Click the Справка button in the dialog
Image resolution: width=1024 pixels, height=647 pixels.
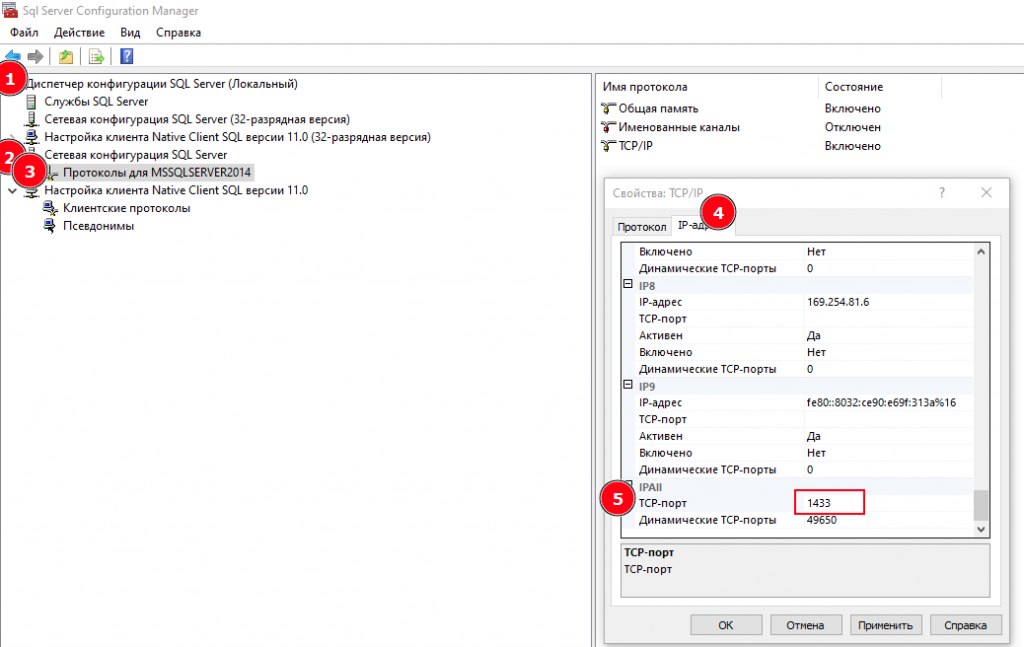965,625
